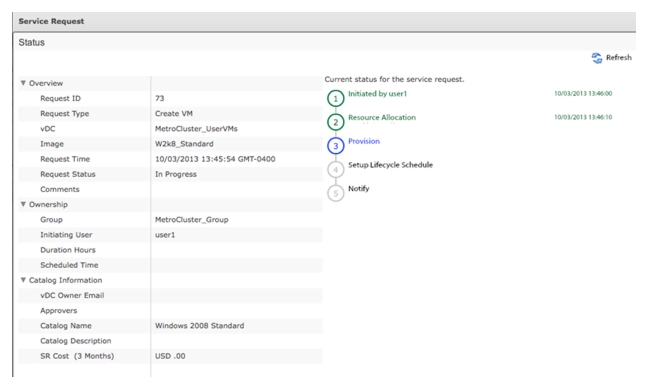Select the Request ID row label
The width and height of the screenshot is (649, 390).
click(x=60, y=99)
